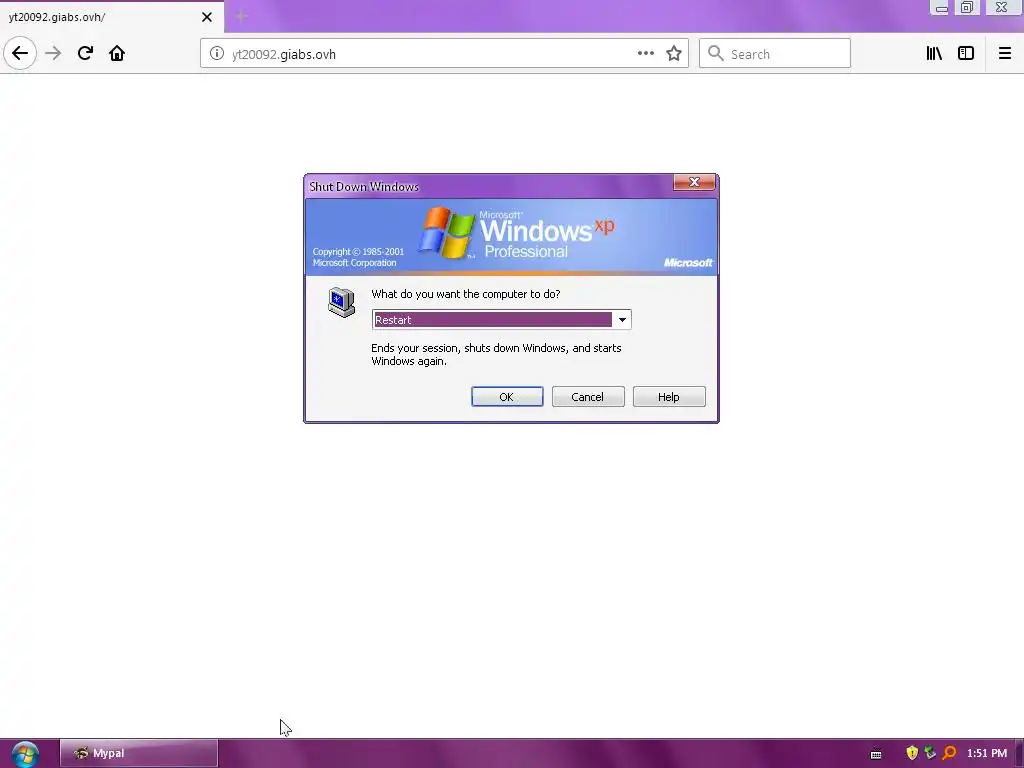Click the yellow security shield tray icon
Viewport: 1024px width, 768px height.
(912, 753)
